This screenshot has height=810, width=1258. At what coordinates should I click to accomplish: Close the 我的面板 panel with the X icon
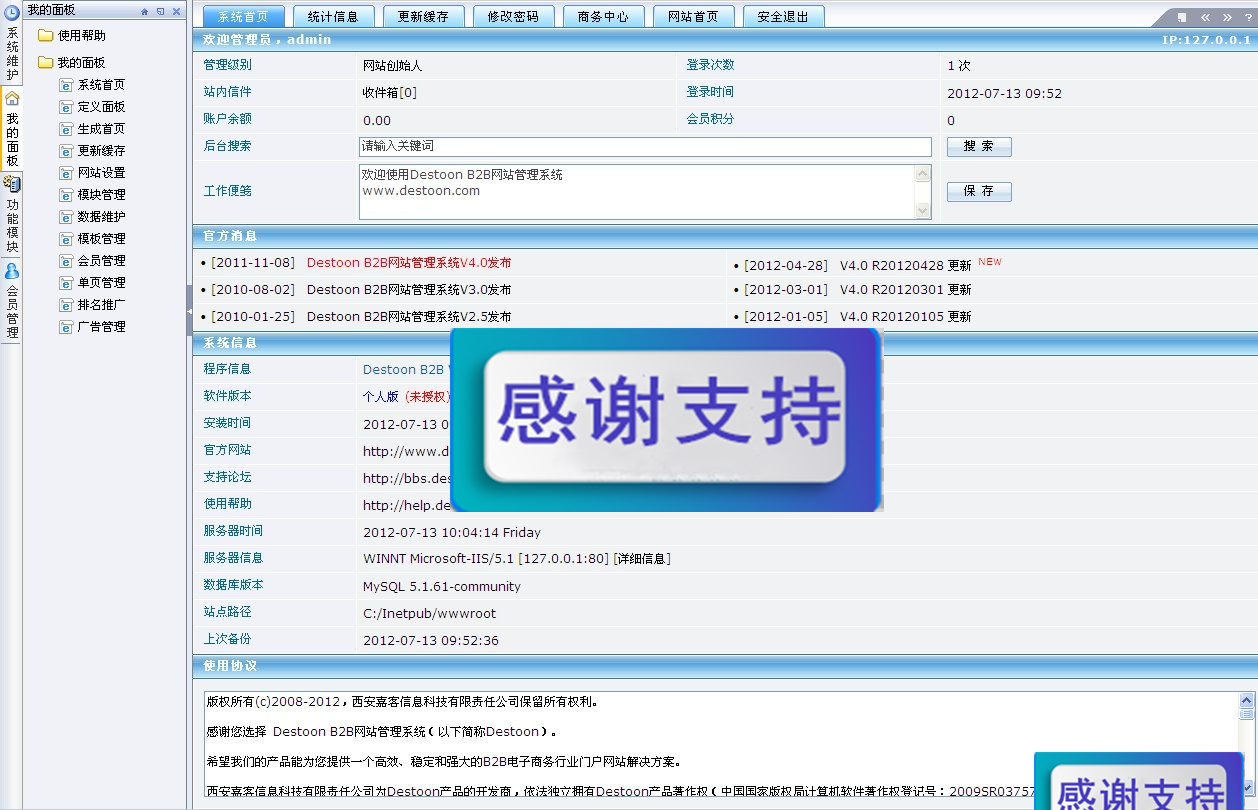click(176, 11)
